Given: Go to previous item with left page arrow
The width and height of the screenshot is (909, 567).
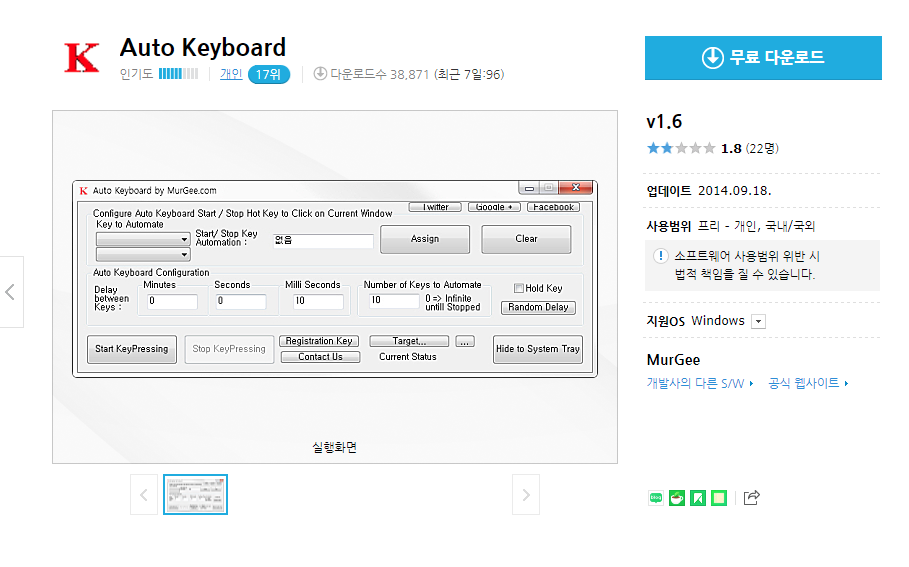Looking at the screenshot, I should pos(10,292).
